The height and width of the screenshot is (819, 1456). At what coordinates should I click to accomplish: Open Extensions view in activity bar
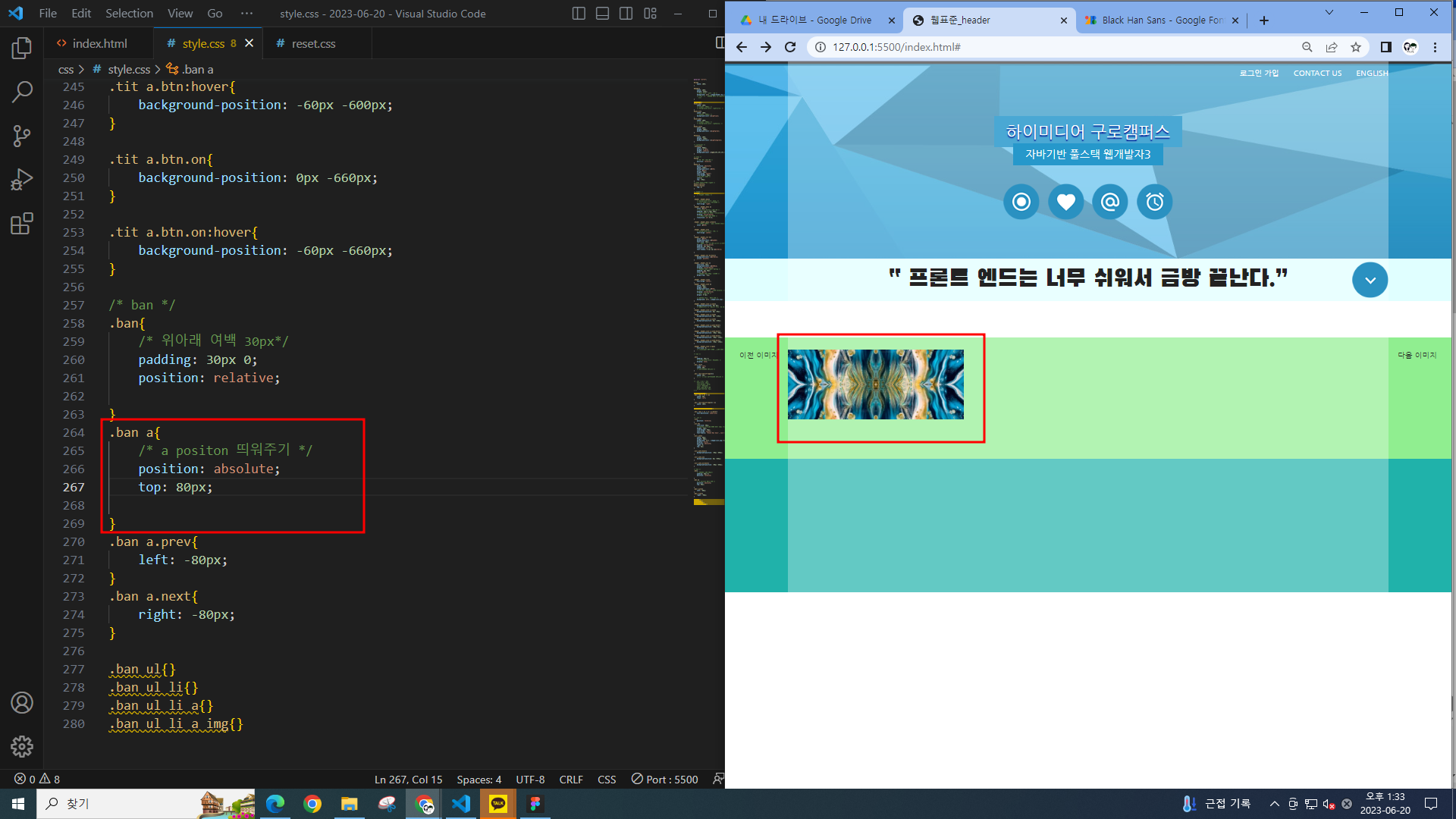(x=22, y=224)
